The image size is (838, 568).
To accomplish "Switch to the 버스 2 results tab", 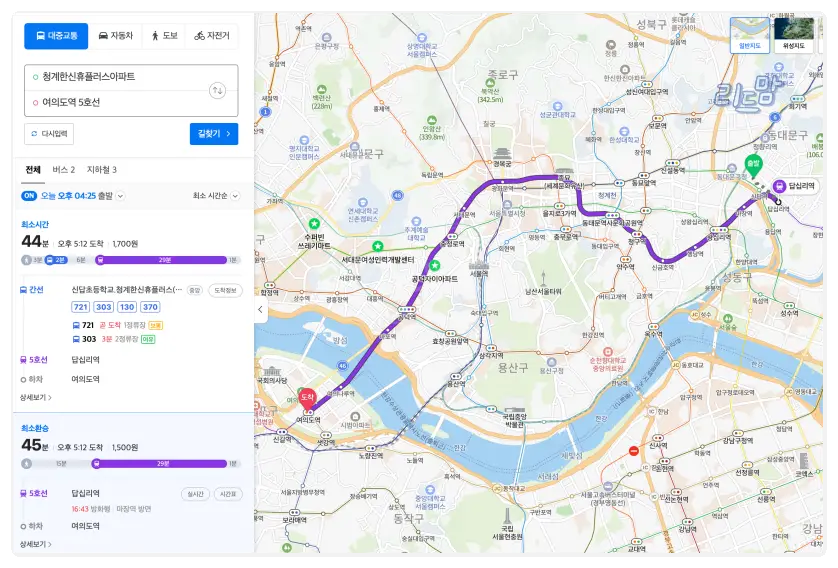I will tap(64, 170).
